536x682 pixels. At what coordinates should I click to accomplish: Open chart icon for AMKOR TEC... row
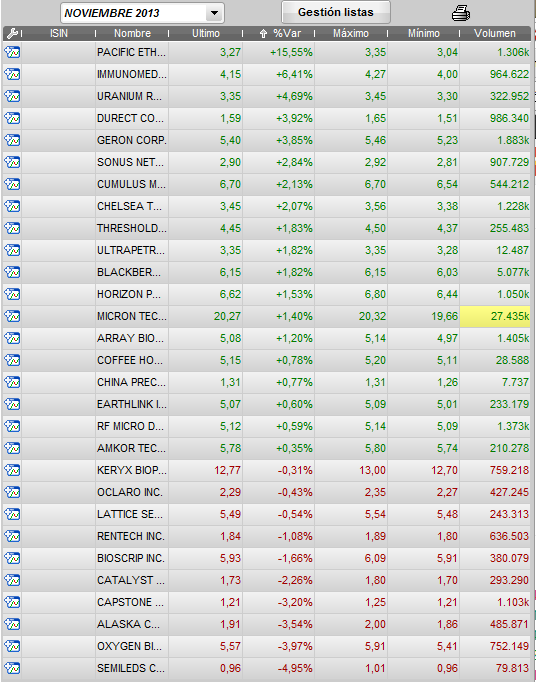pos(12,448)
